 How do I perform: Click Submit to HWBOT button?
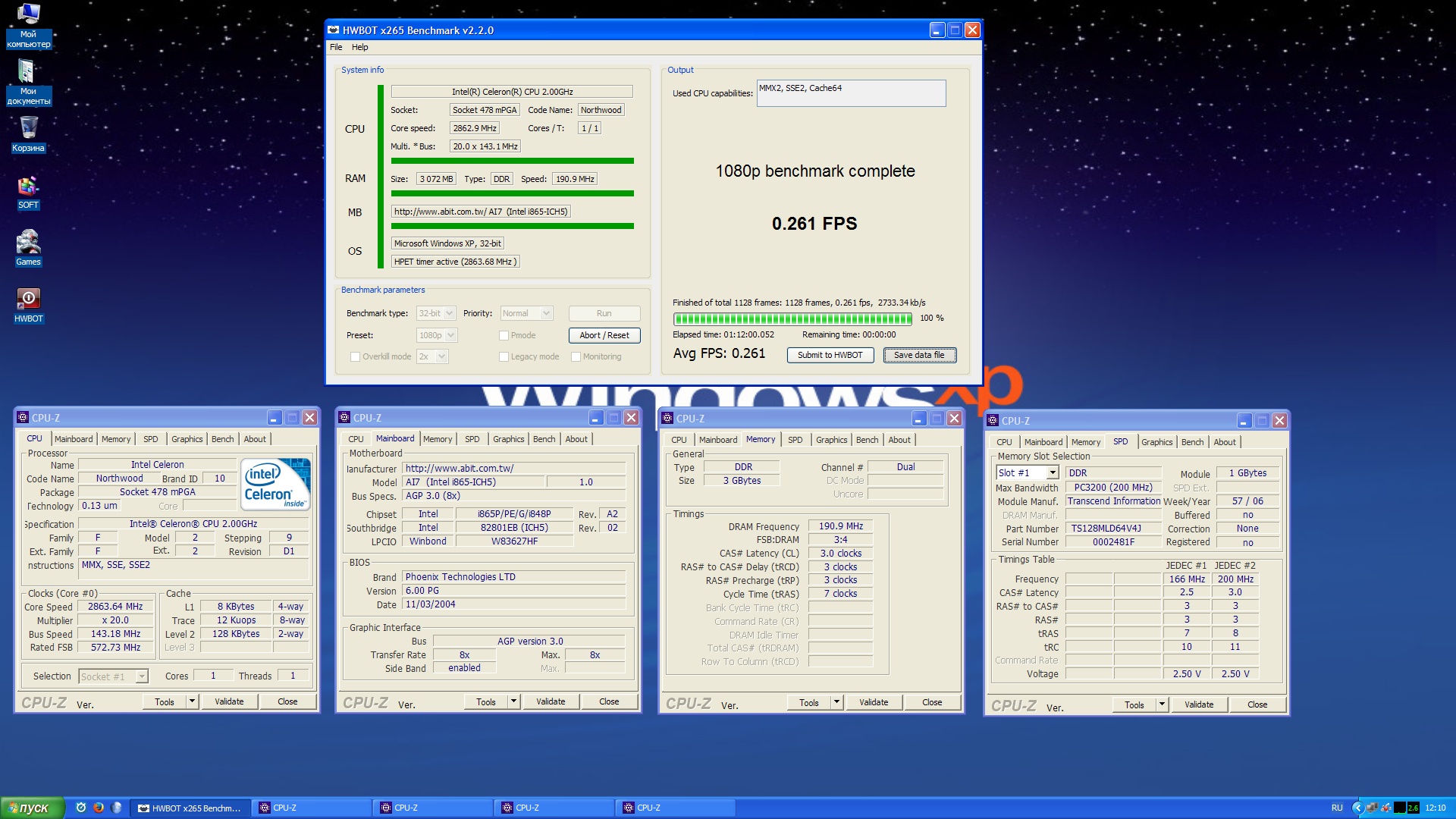(x=830, y=355)
